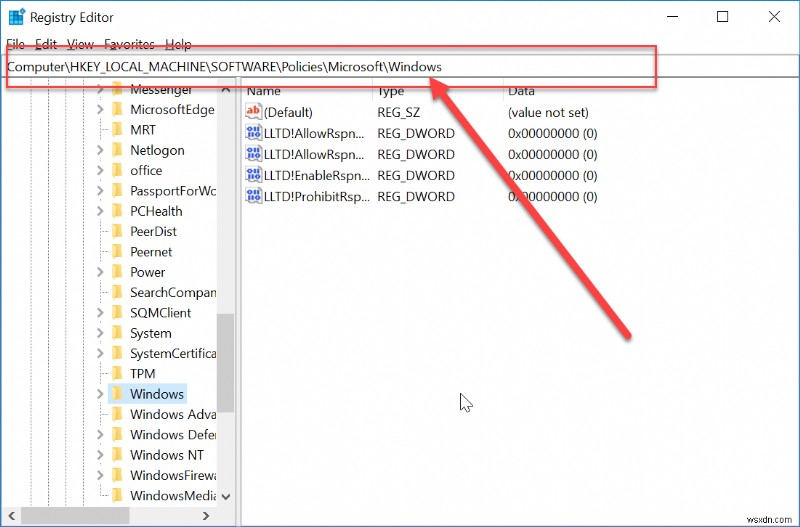
Task: Select the (Default) value name
Action: (288, 112)
